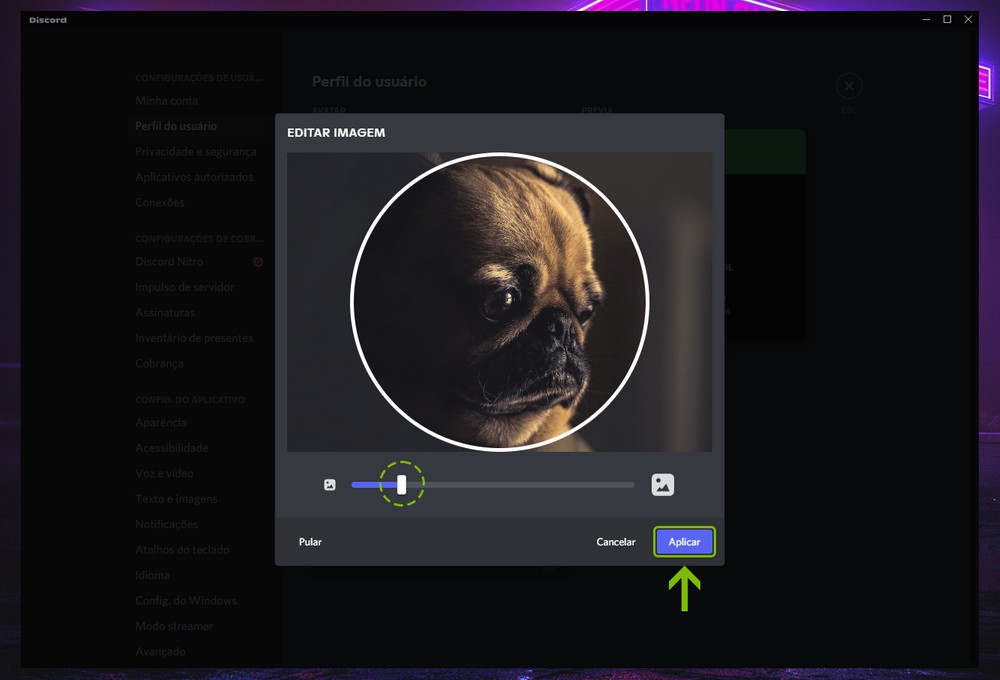Click the small image zoom-out icon
The width and height of the screenshot is (1000, 680).
(330, 485)
